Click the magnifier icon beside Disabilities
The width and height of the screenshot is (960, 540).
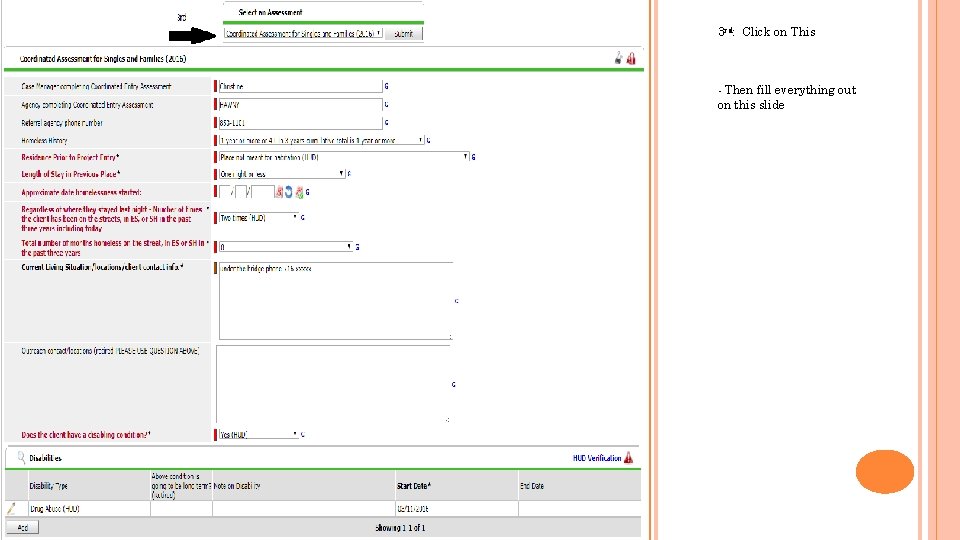pyautogui.click(x=21, y=457)
